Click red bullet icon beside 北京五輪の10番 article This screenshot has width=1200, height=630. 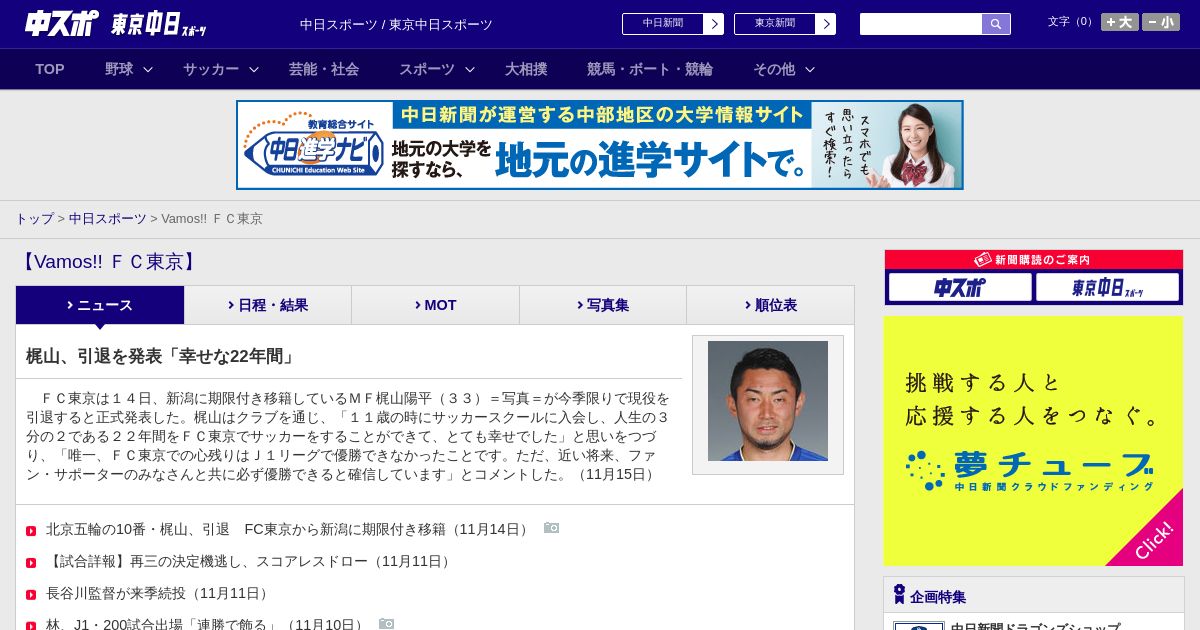(x=31, y=531)
